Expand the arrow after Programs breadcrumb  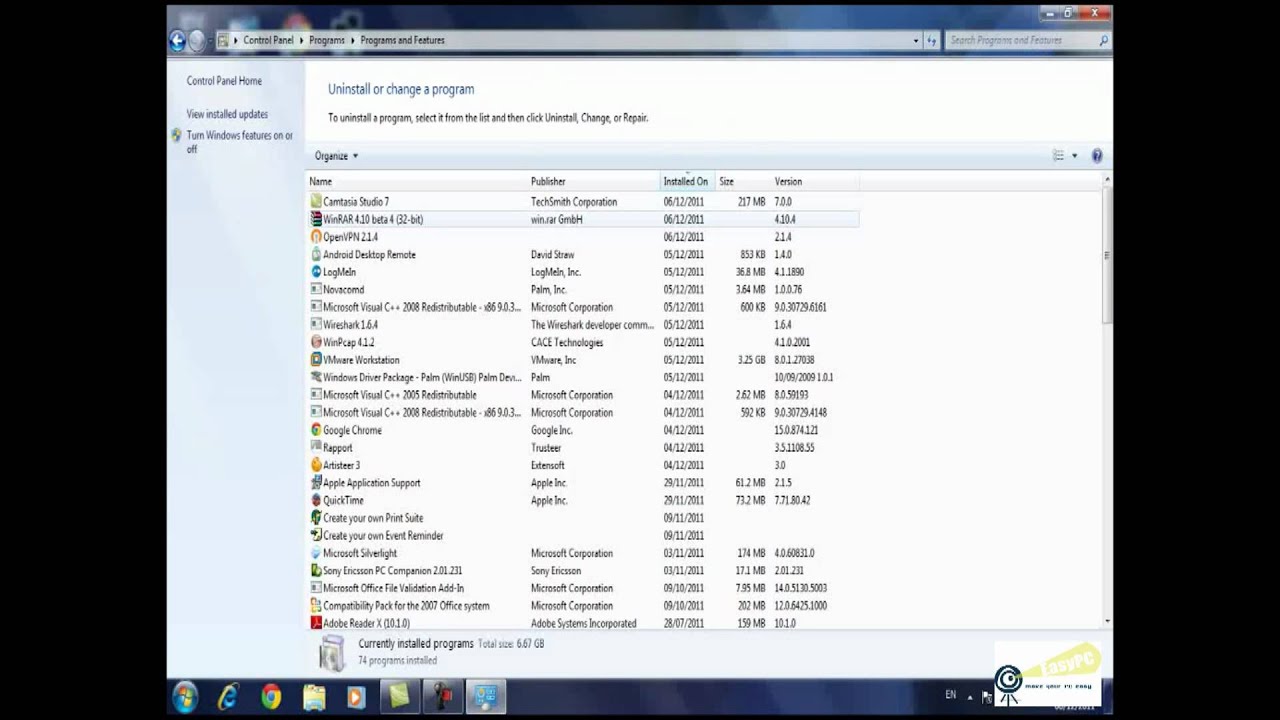point(353,40)
